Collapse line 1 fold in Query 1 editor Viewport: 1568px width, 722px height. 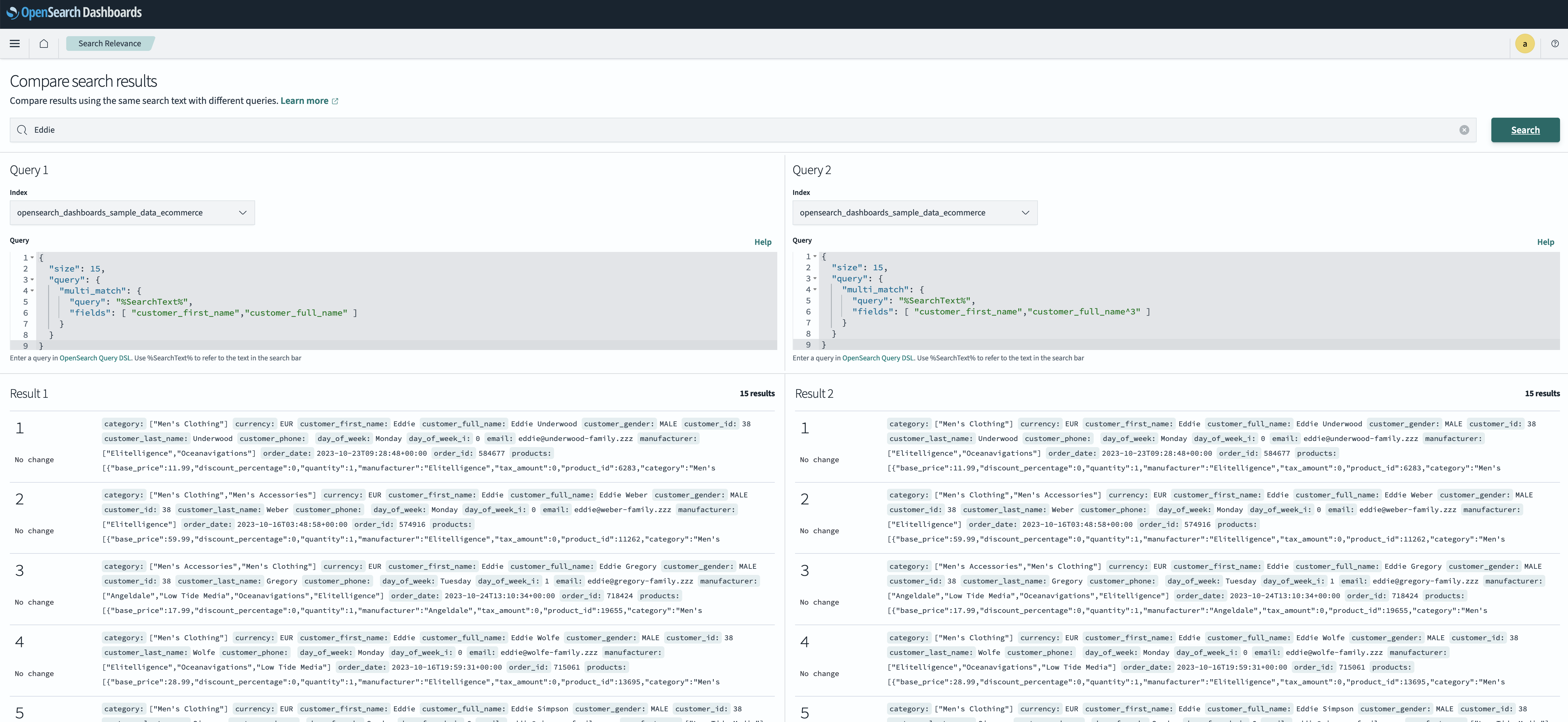click(x=32, y=258)
